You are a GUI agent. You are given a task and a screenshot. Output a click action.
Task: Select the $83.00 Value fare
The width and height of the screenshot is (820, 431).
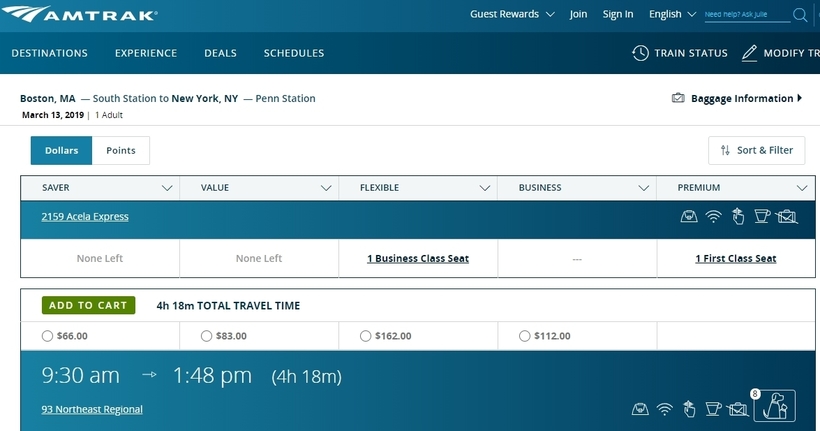(207, 336)
